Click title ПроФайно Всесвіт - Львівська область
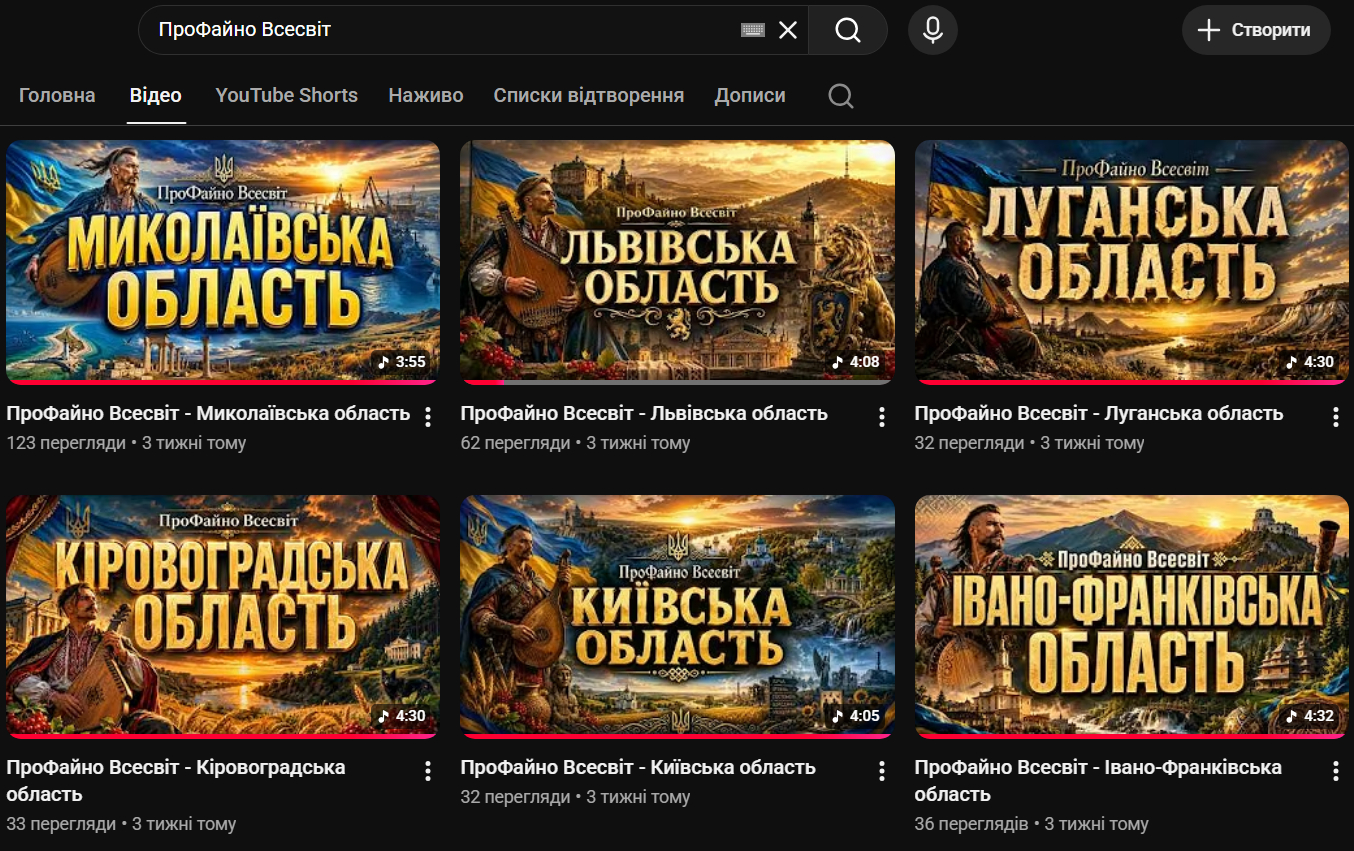Viewport: 1354px width, 851px height. (644, 413)
